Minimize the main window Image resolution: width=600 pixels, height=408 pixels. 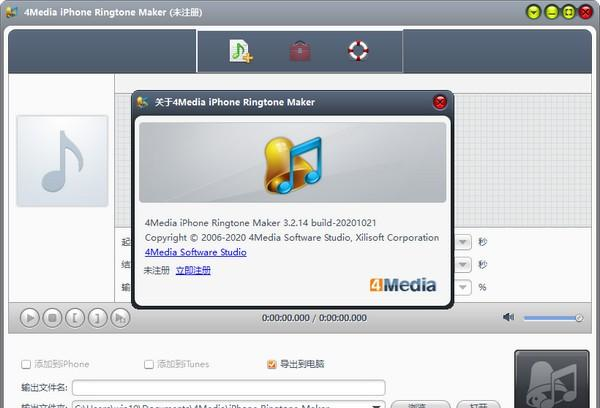pyautogui.click(x=551, y=12)
